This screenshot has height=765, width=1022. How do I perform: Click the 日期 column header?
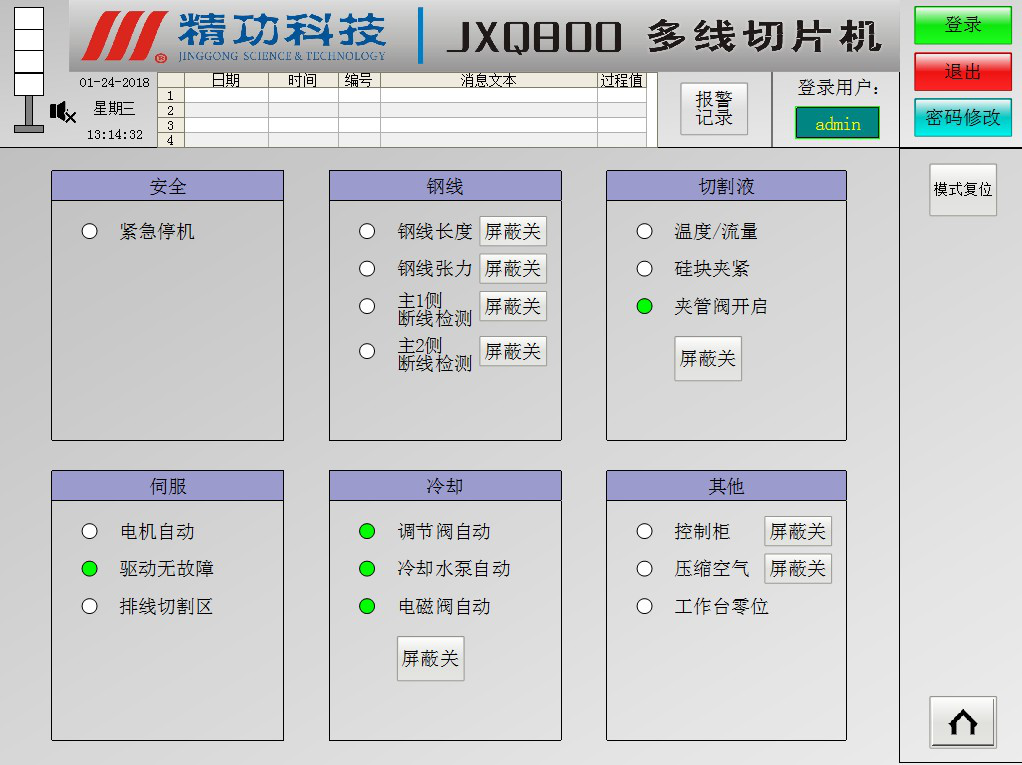[x=226, y=80]
